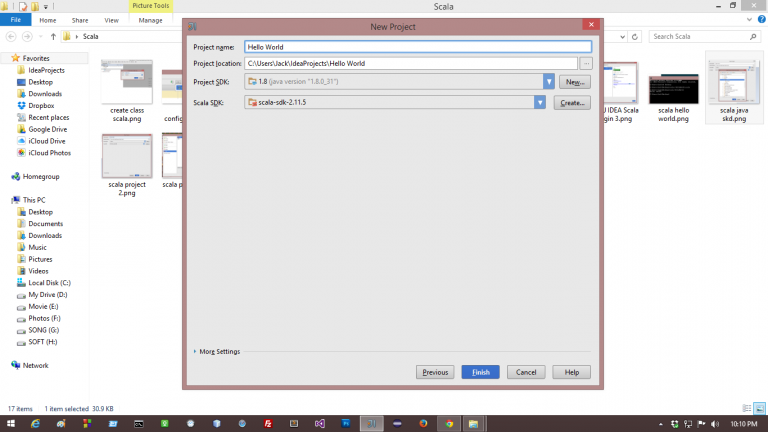
Task: Open the Project SDK dropdown
Action: 549,82
